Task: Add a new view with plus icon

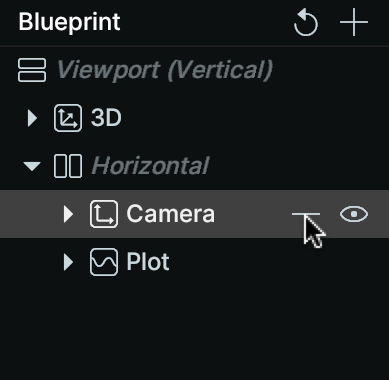Action: (x=354, y=23)
